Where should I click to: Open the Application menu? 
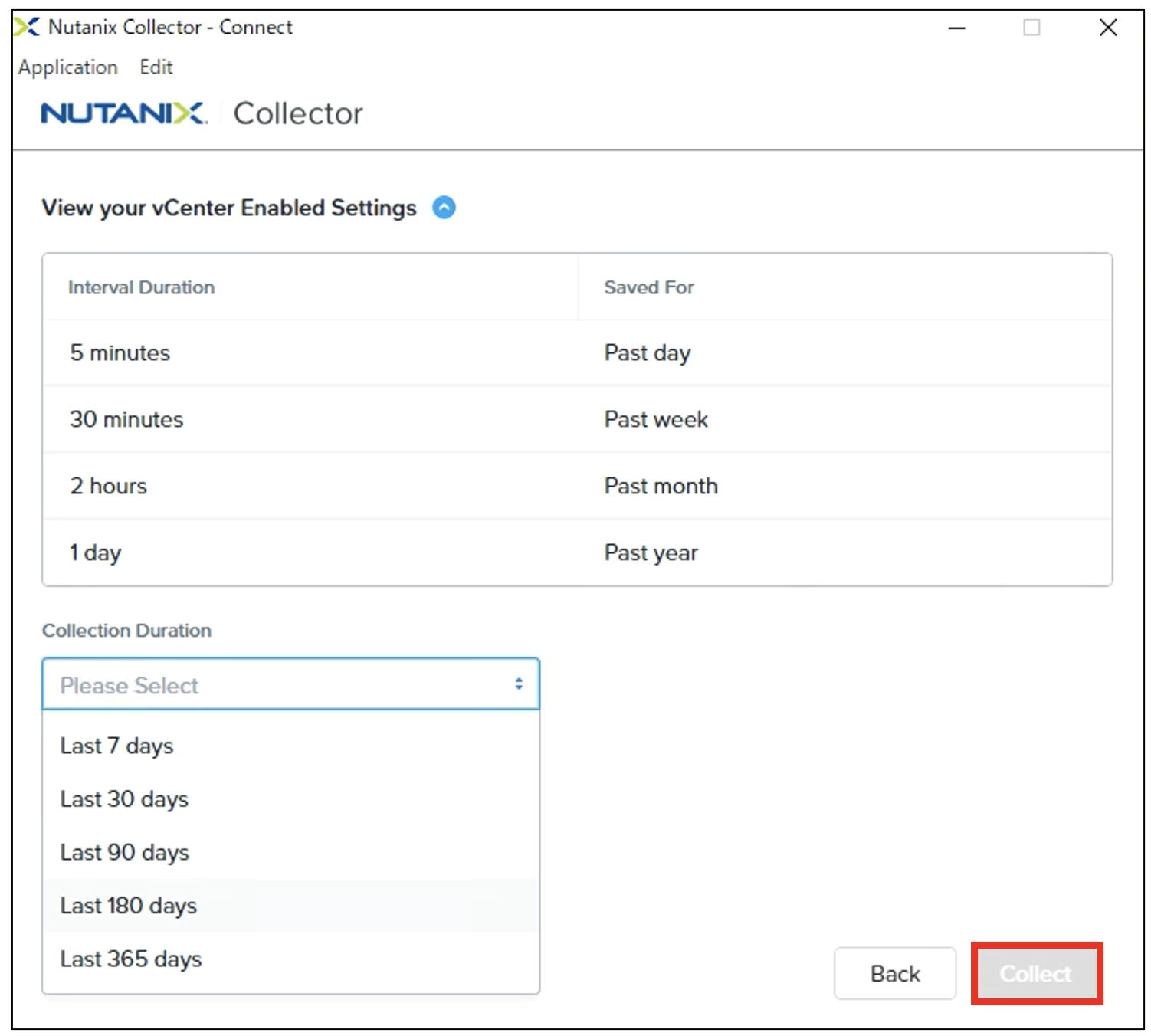click(68, 67)
